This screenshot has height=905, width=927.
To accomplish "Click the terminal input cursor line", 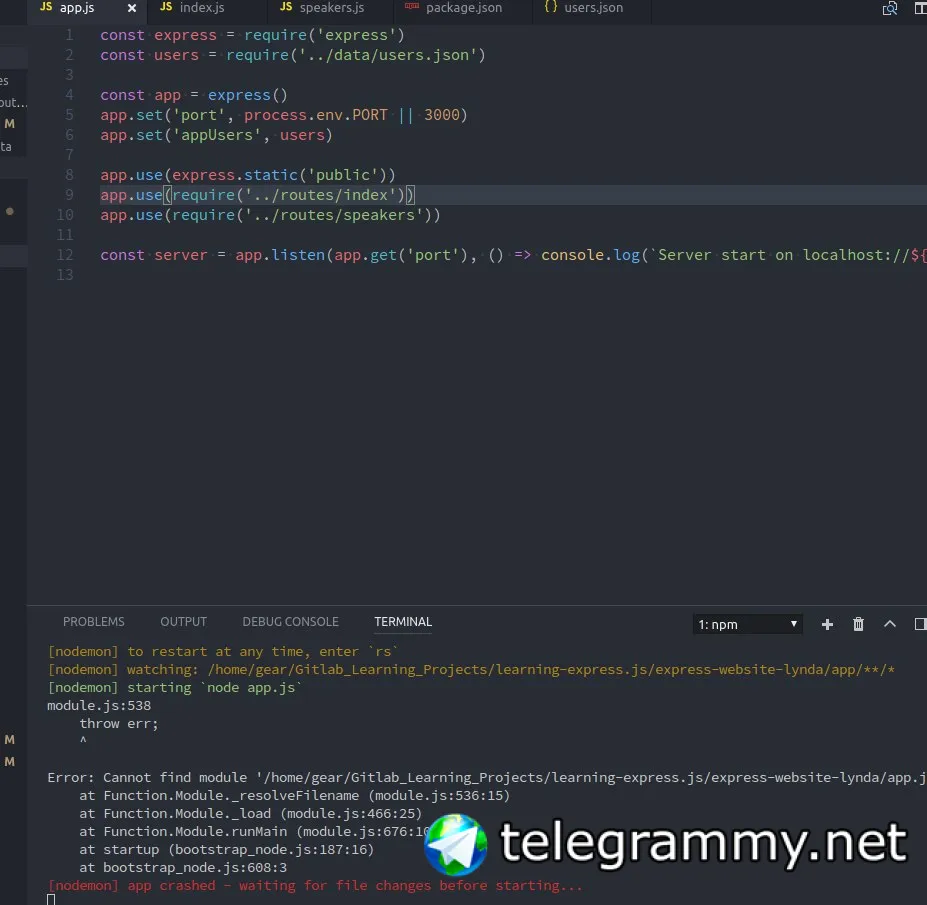I will pos(51,899).
